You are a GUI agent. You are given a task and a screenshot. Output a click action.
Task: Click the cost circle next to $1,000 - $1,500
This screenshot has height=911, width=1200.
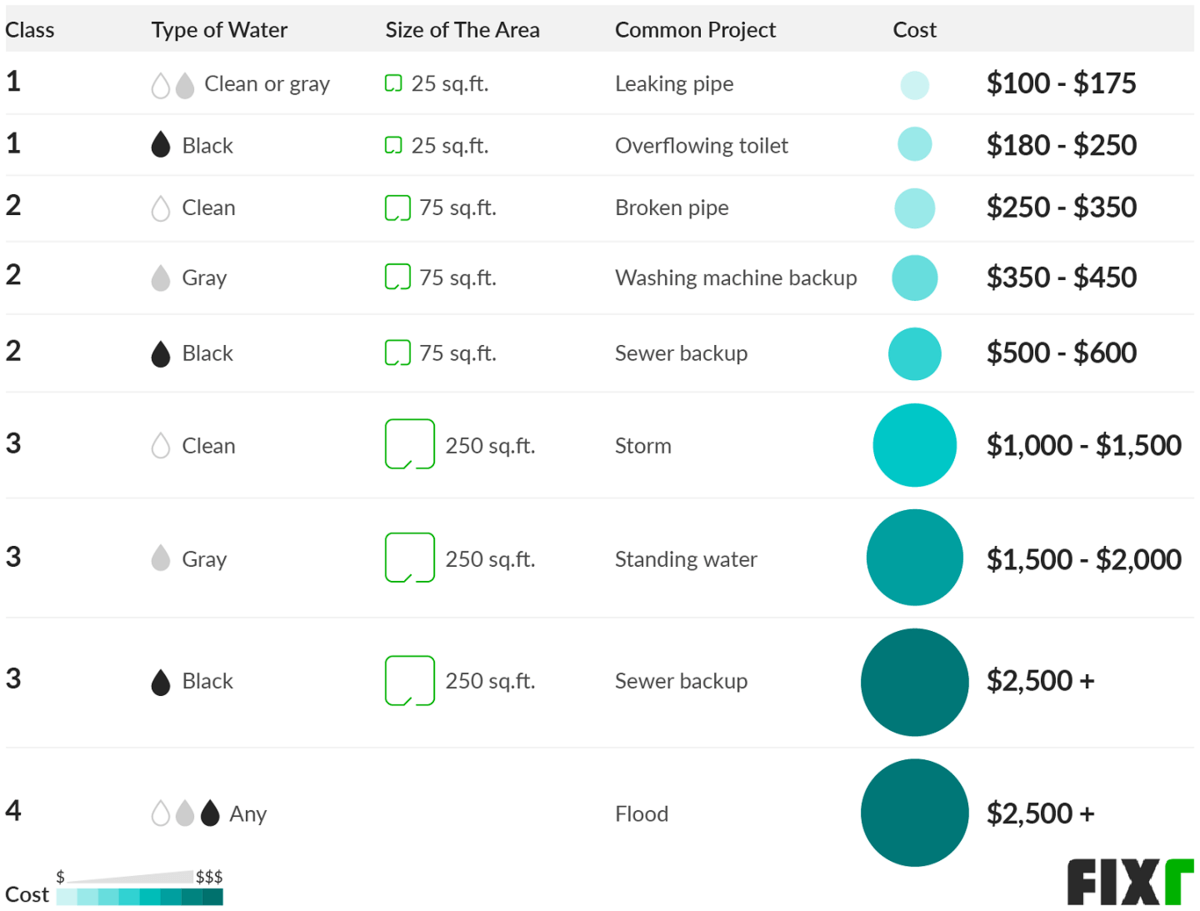[x=914, y=445]
